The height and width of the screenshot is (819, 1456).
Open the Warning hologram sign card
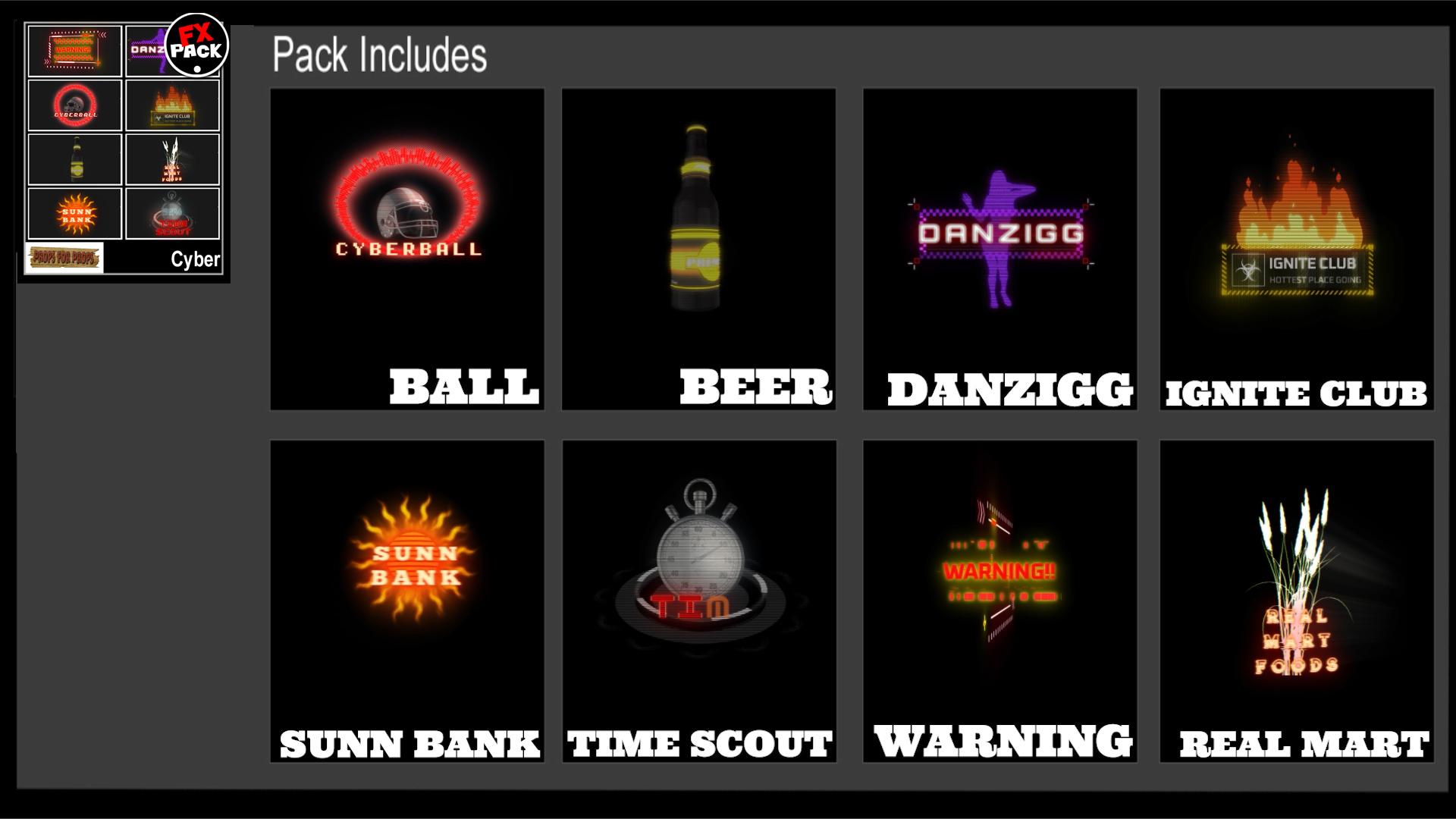tap(999, 601)
